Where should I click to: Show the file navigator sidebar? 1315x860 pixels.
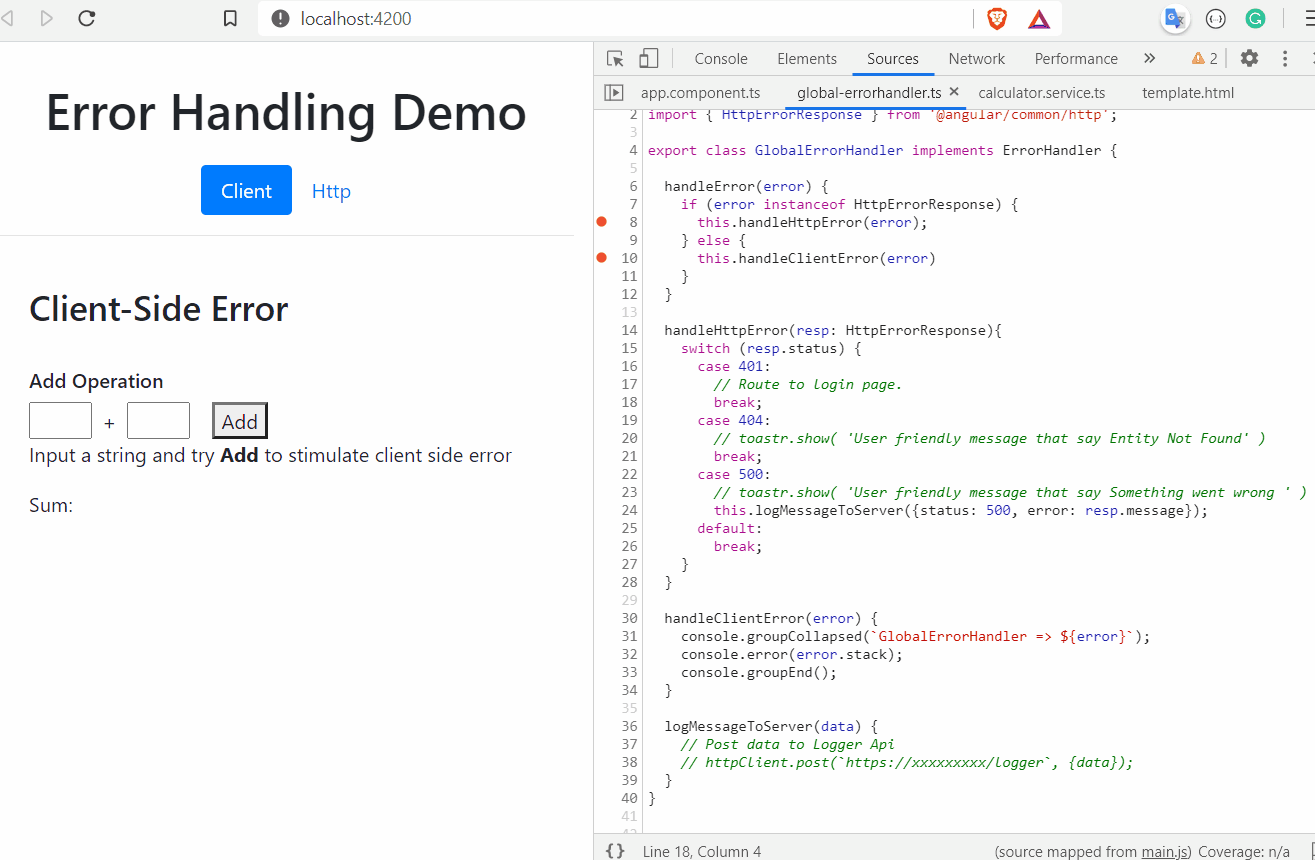point(613,93)
